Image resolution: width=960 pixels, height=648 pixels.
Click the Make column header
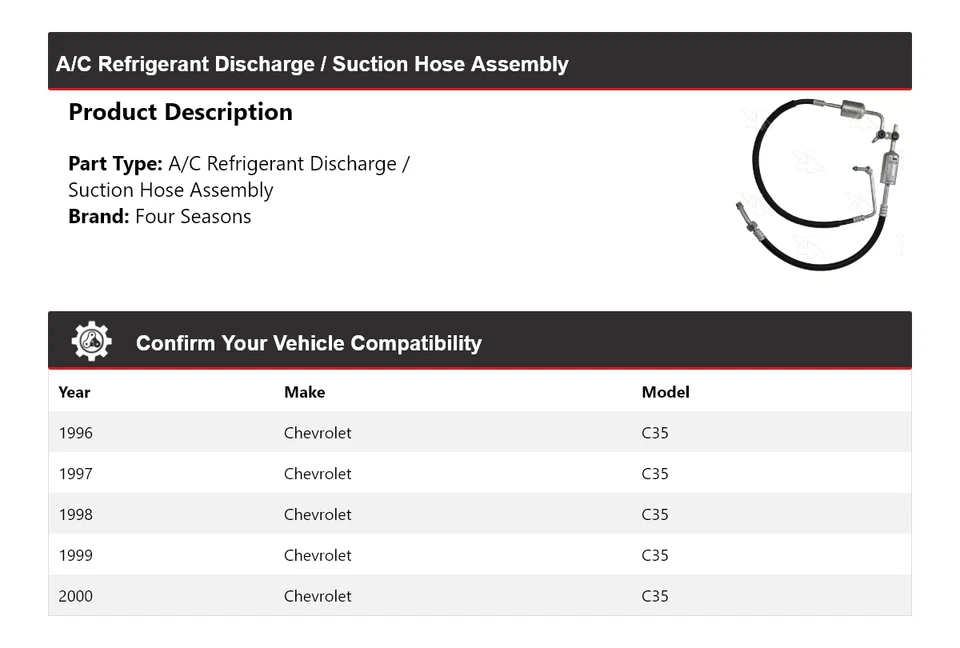(x=304, y=392)
